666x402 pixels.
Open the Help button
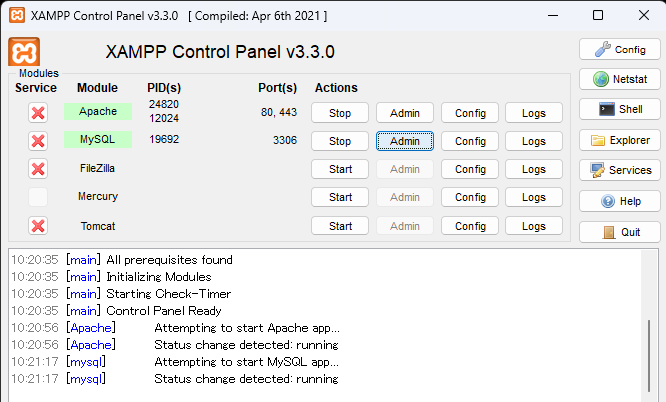(x=619, y=201)
